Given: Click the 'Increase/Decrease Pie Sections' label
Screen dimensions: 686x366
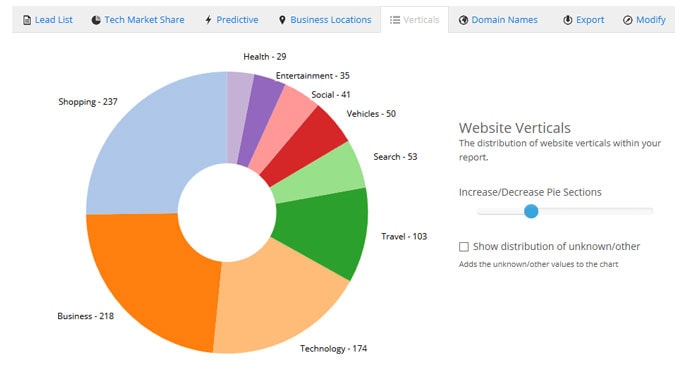Looking at the screenshot, I should [530, 192].
